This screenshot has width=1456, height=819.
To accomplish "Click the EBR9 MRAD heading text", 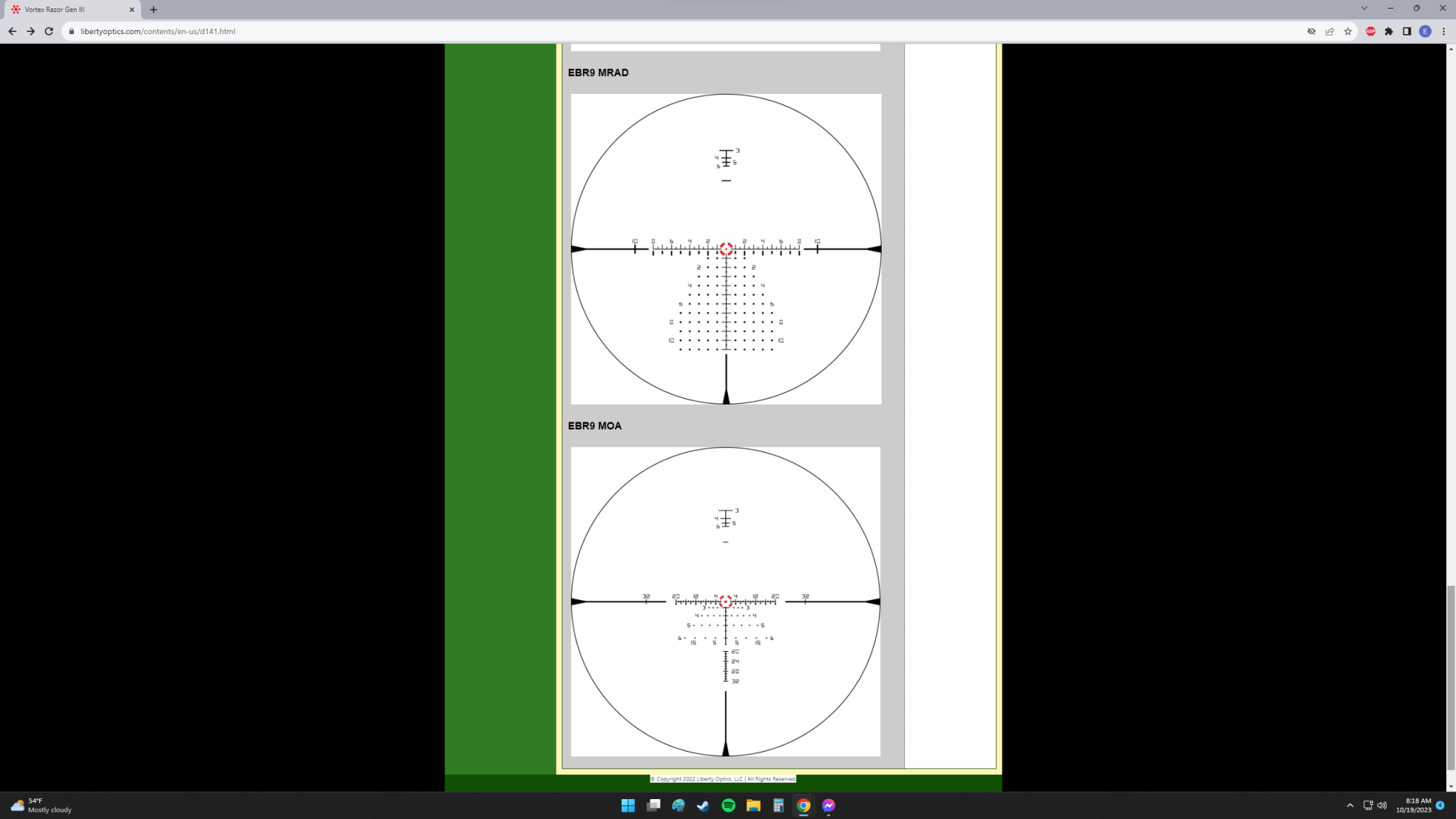I will click(x=599, y=73).
